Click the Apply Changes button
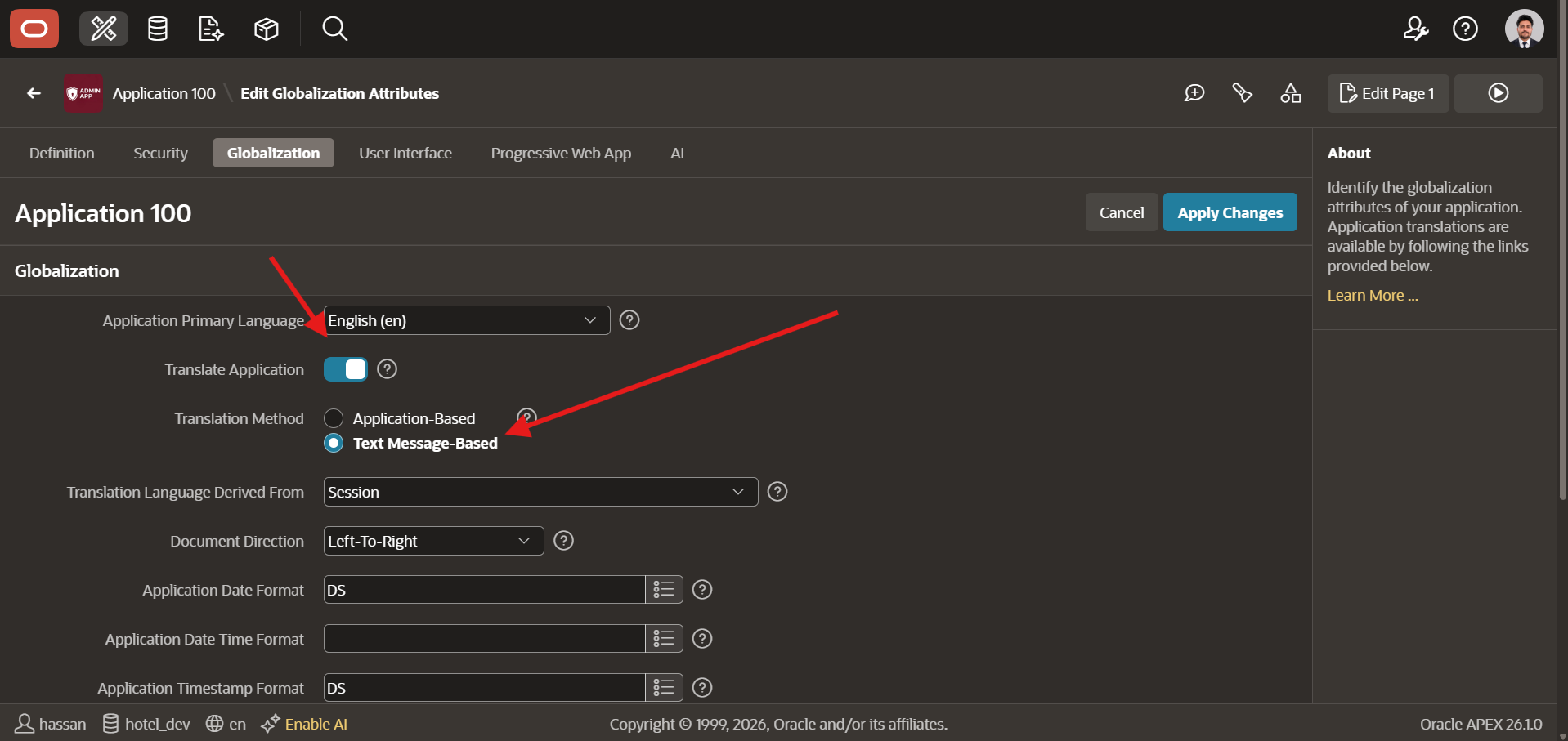 1230,212
